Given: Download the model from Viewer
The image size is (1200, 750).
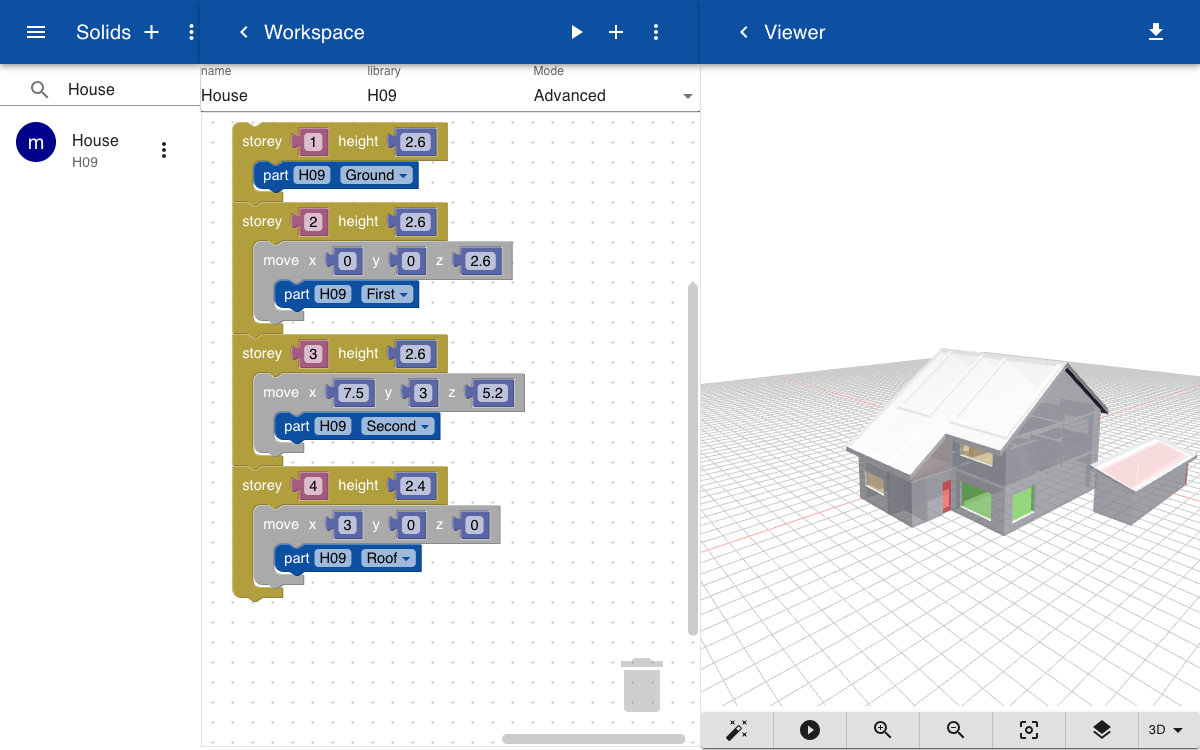Looking at the screenshot, I should pyautogui.click(x=1156, y=32).
